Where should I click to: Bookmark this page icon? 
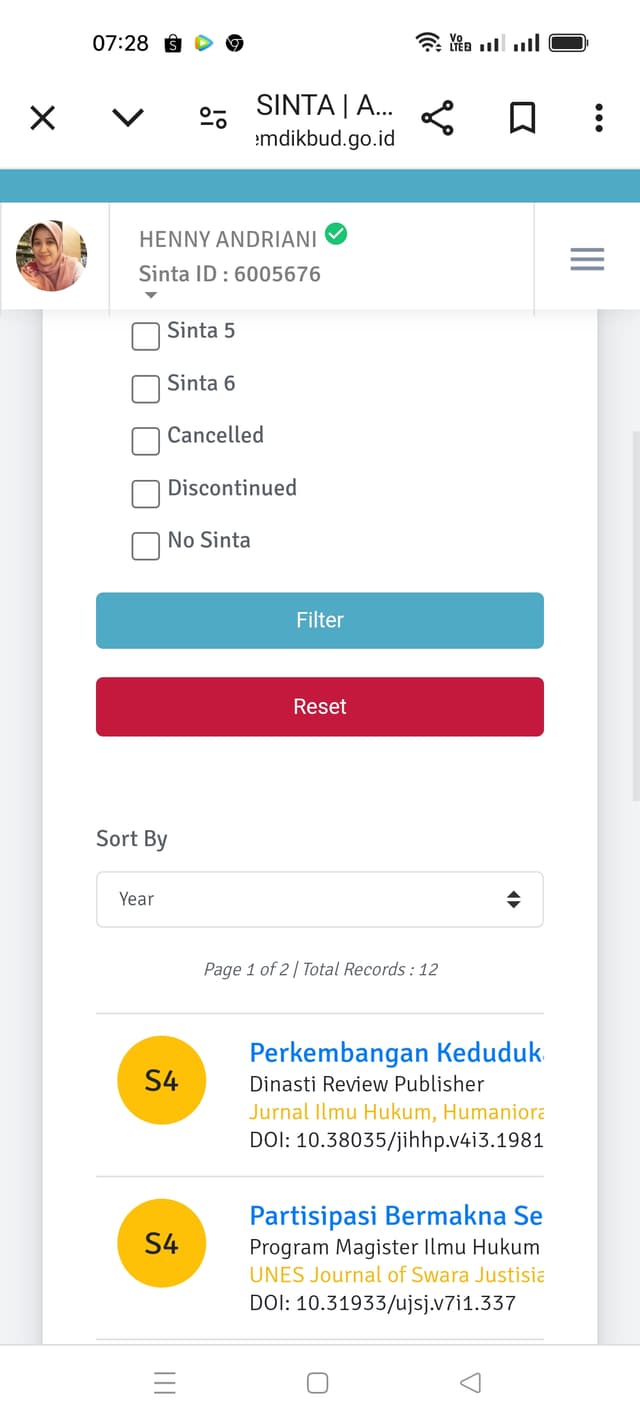522,118
